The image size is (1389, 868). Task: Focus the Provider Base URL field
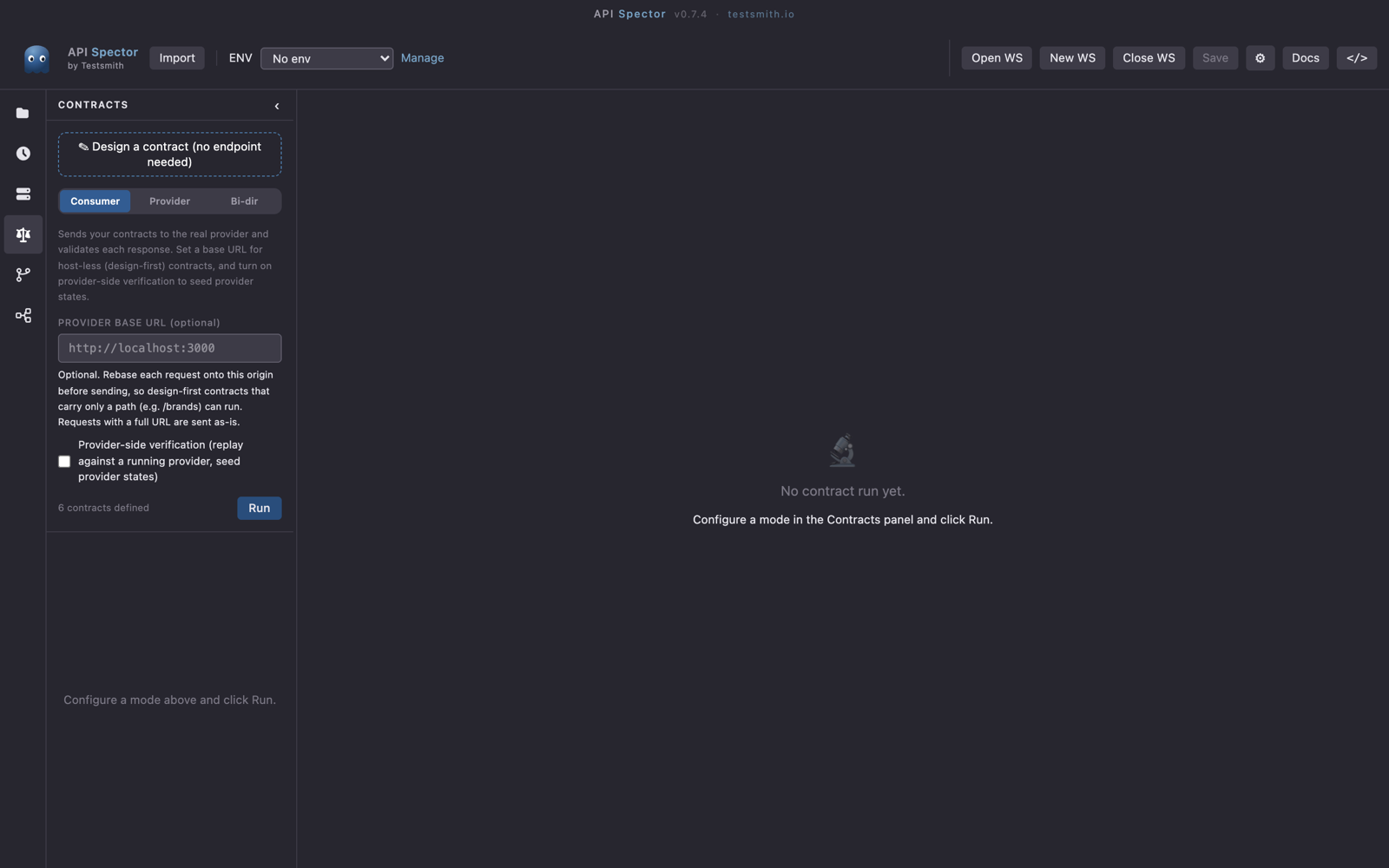169,348
